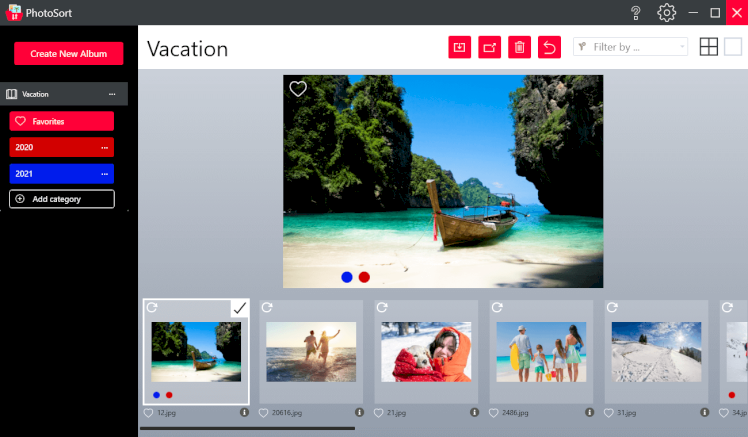Viewport: 748px width, 437px height.
Task: Uncheck the selection checkmark on 12.jpg
Action: 239,308
